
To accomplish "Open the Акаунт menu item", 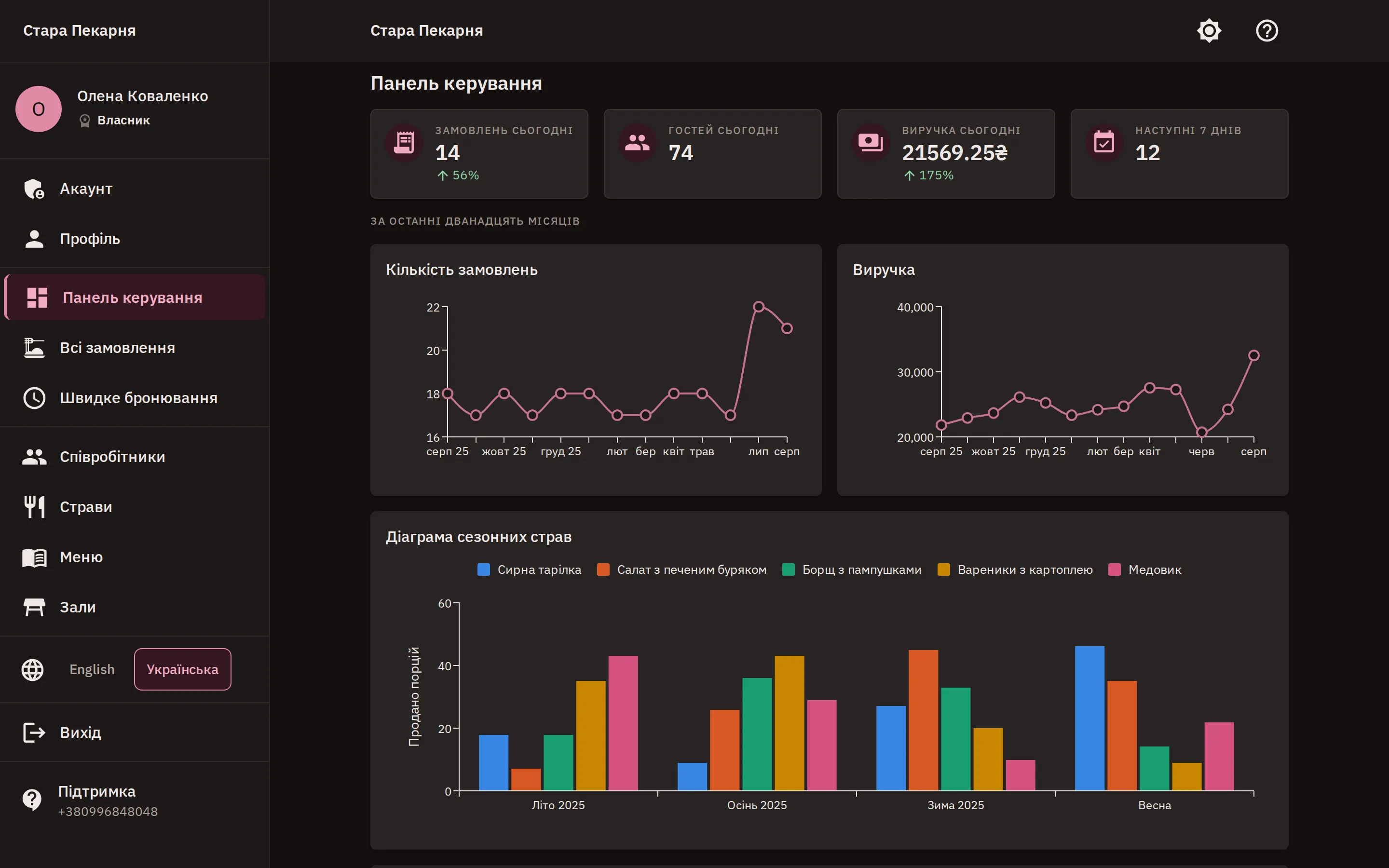I will point(135,189).
